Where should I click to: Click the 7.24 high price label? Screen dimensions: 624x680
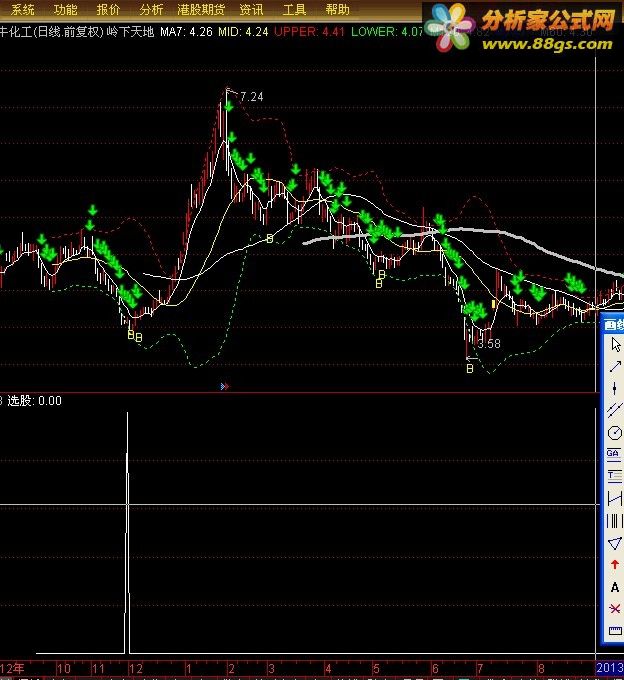point(252,97)
